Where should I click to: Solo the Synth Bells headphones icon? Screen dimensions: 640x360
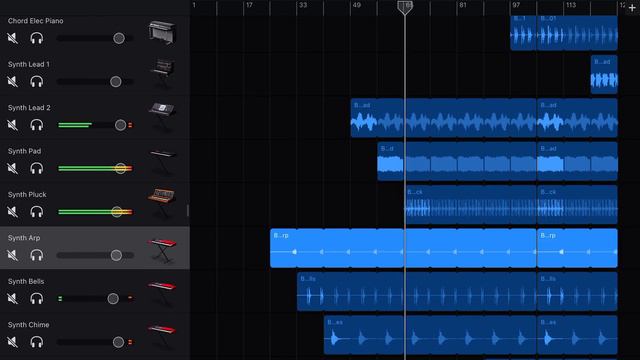37,298
